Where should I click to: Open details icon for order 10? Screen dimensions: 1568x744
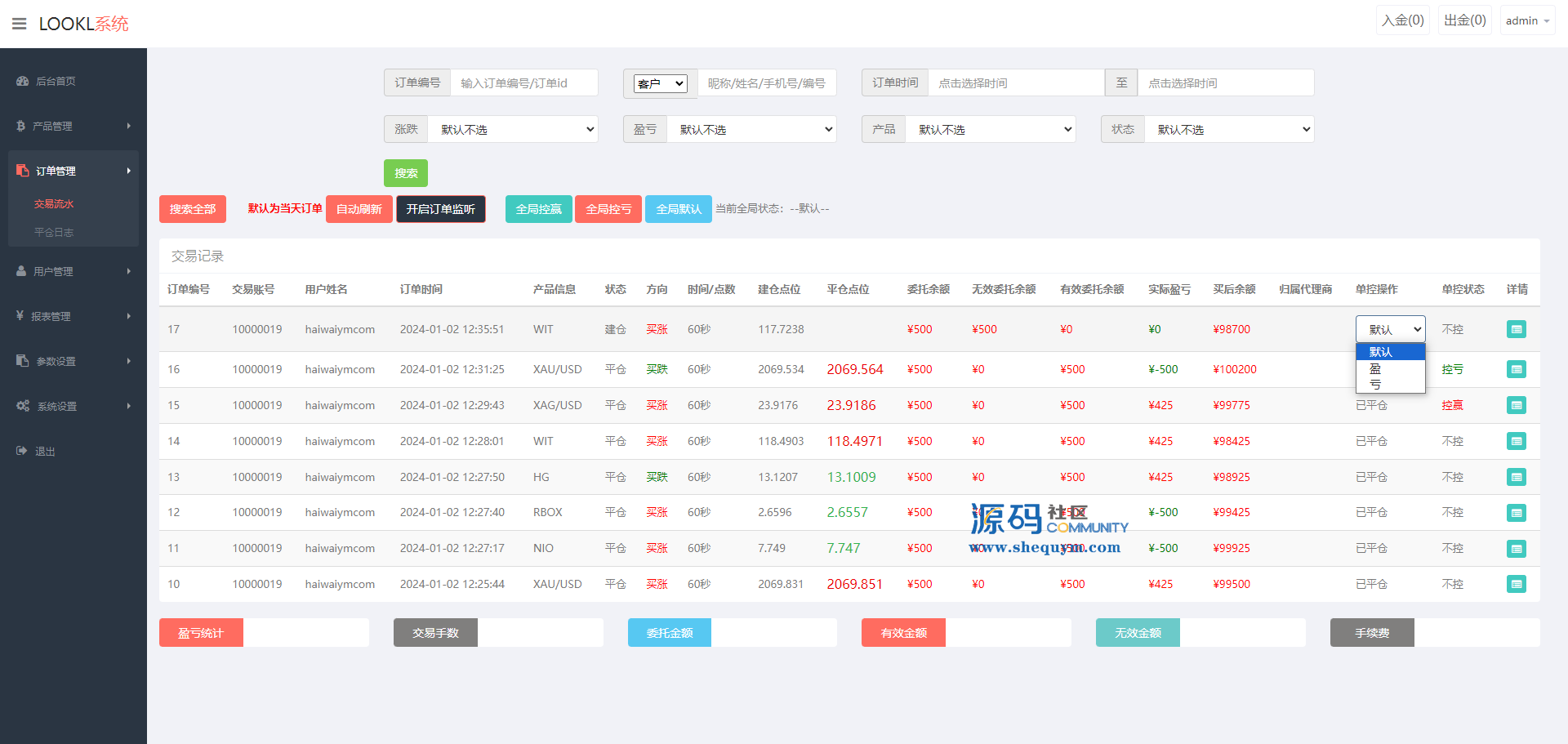point(1516,584)
